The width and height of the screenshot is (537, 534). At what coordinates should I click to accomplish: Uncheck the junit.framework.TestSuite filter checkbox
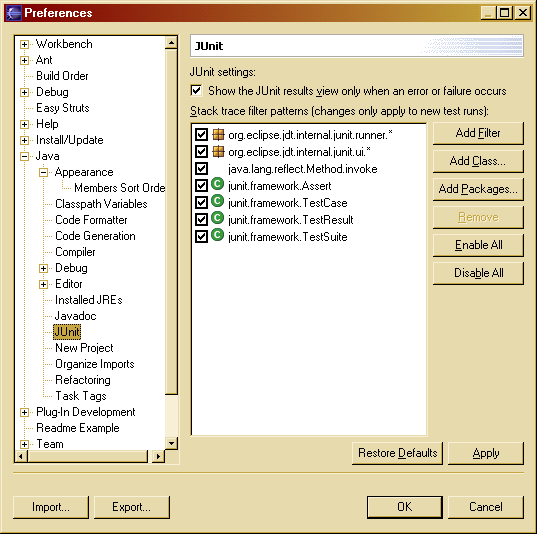201,236
